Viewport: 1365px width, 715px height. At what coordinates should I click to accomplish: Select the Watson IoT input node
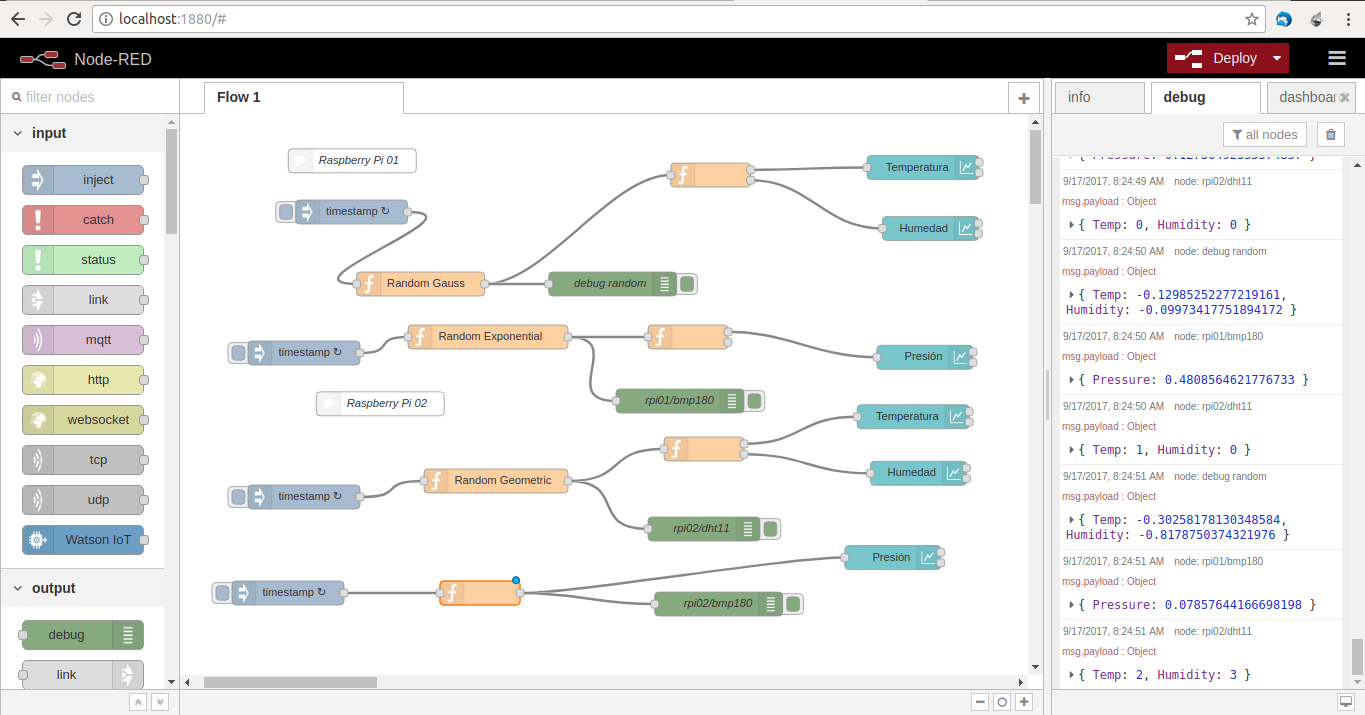(83, 540)
